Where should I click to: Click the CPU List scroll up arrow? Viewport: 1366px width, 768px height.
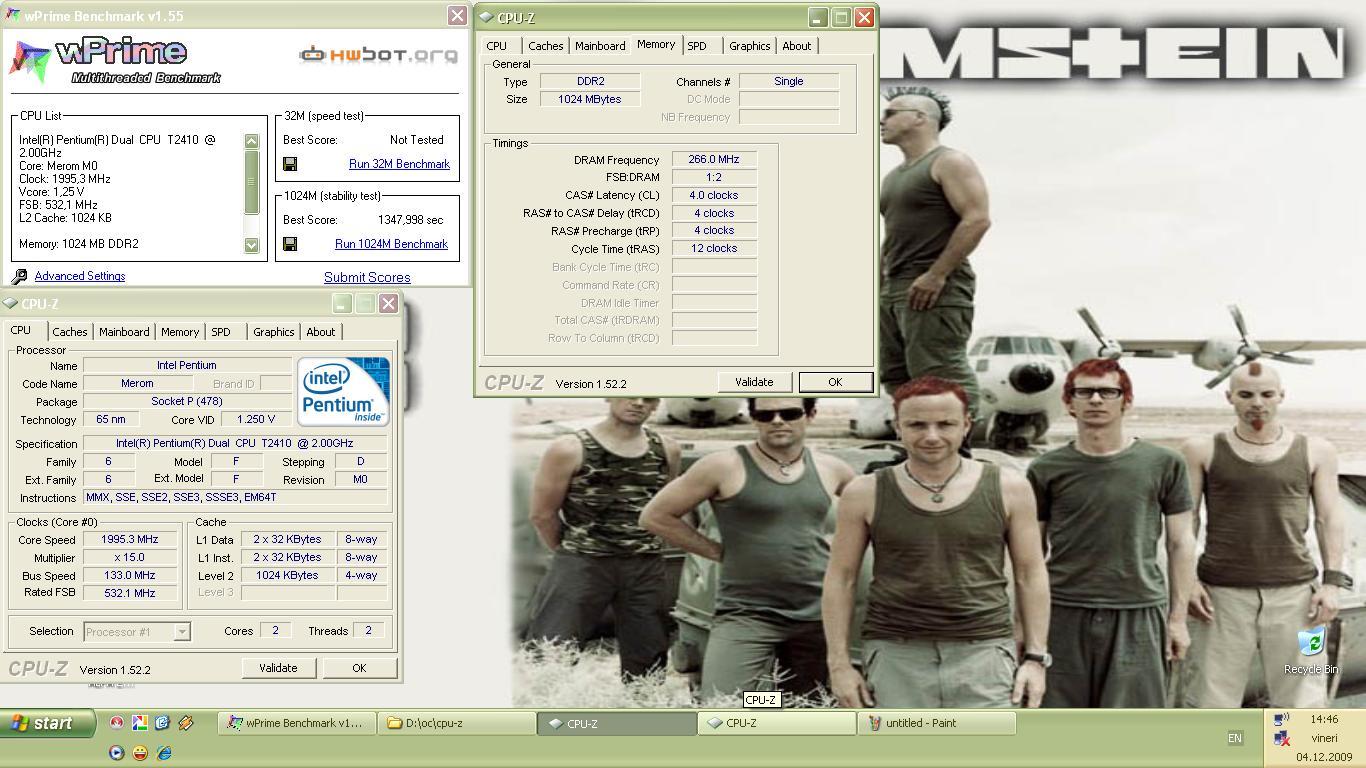click(x=251, y=141)
